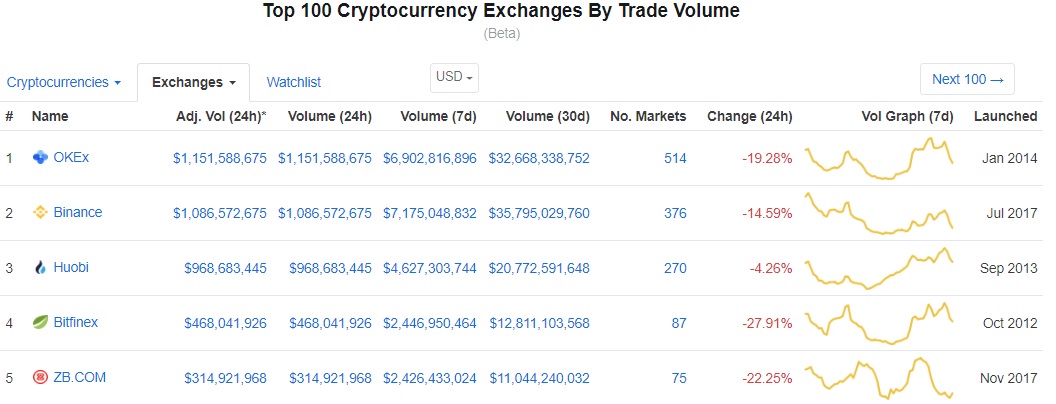Sort by No. Markets column header
This screenshot has width=1056, height=404.
click(x=648, y=116)
